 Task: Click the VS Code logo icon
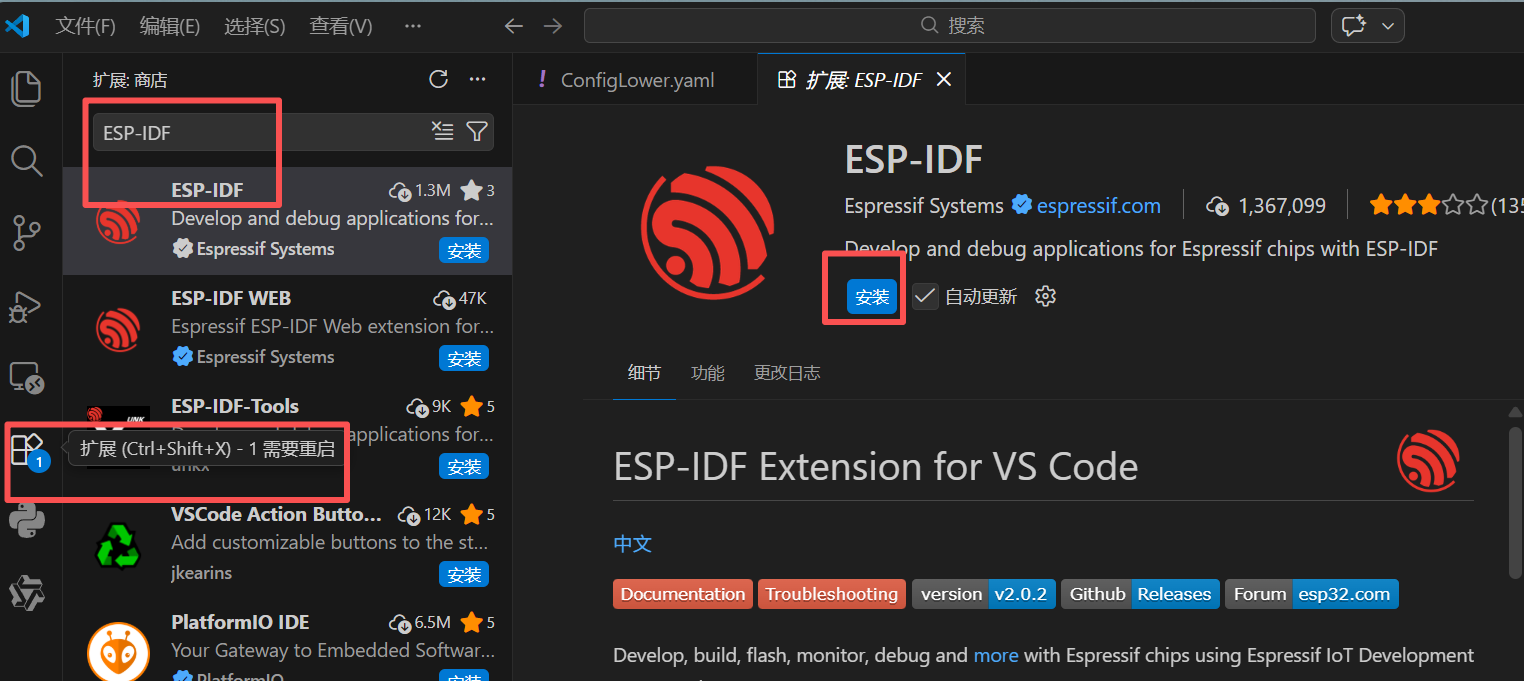[x=17, y=26]
